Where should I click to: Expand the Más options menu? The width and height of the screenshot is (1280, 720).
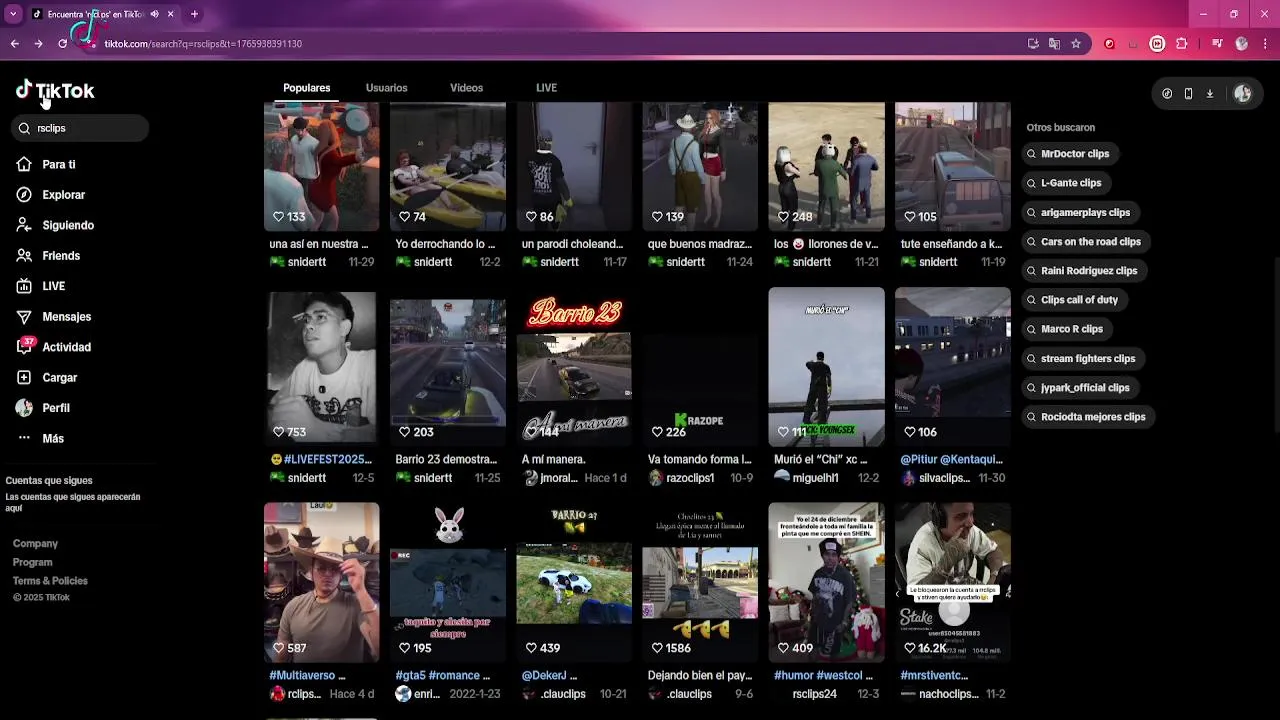pos(40,439)
